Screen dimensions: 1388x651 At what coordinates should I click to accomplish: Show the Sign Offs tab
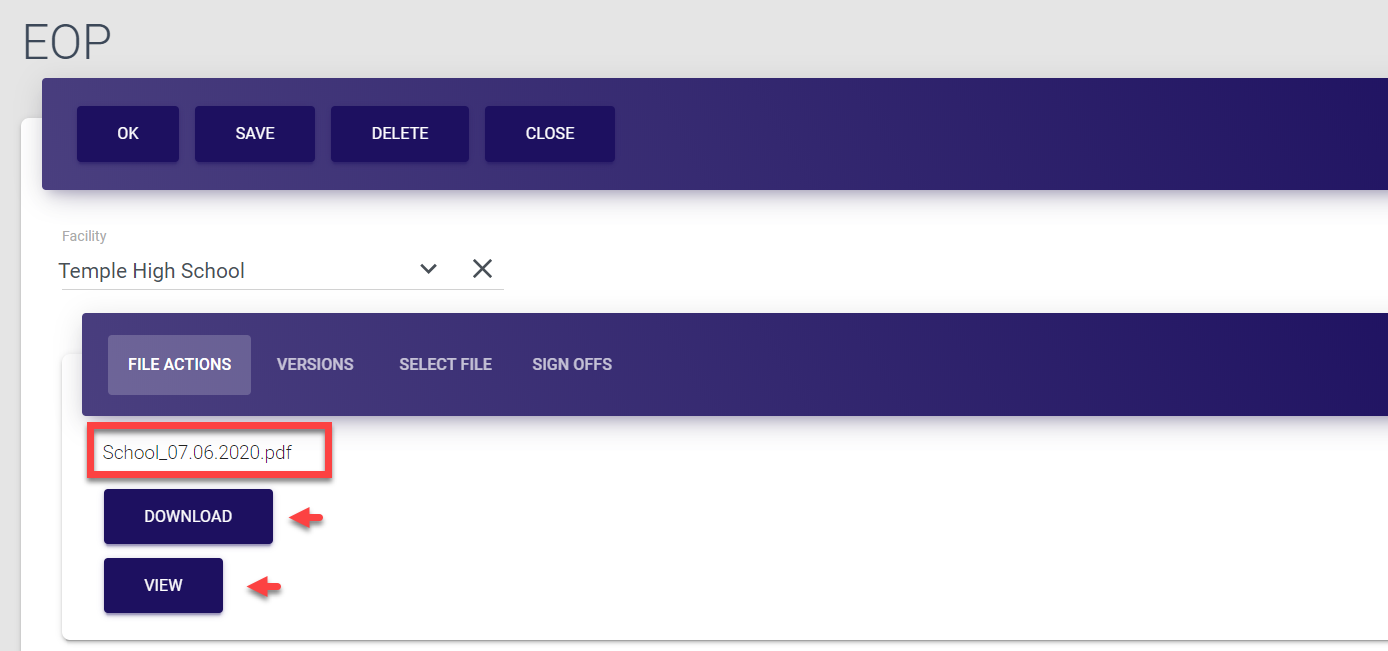point(572,365)
